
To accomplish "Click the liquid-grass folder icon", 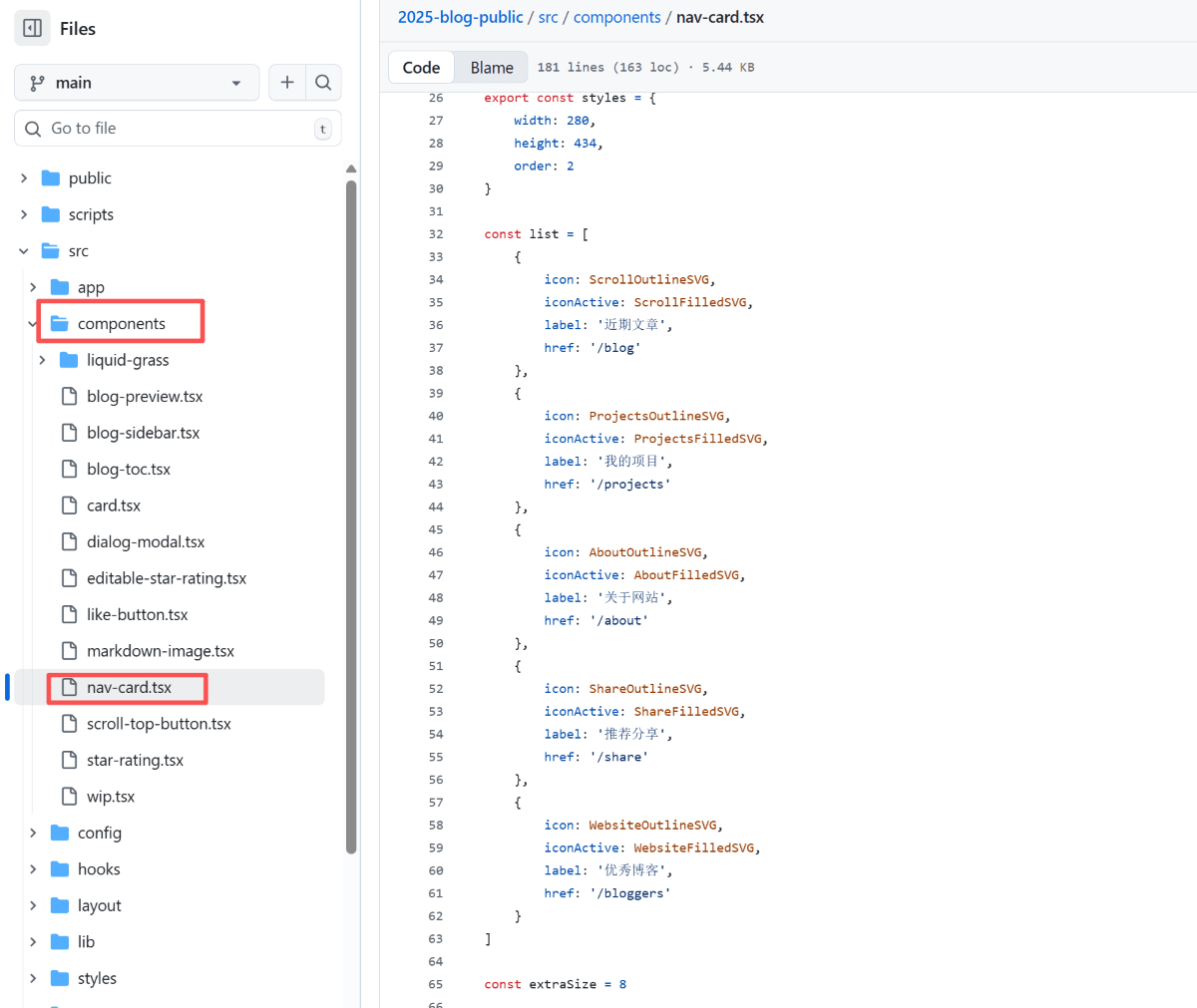I will (69, 360).
